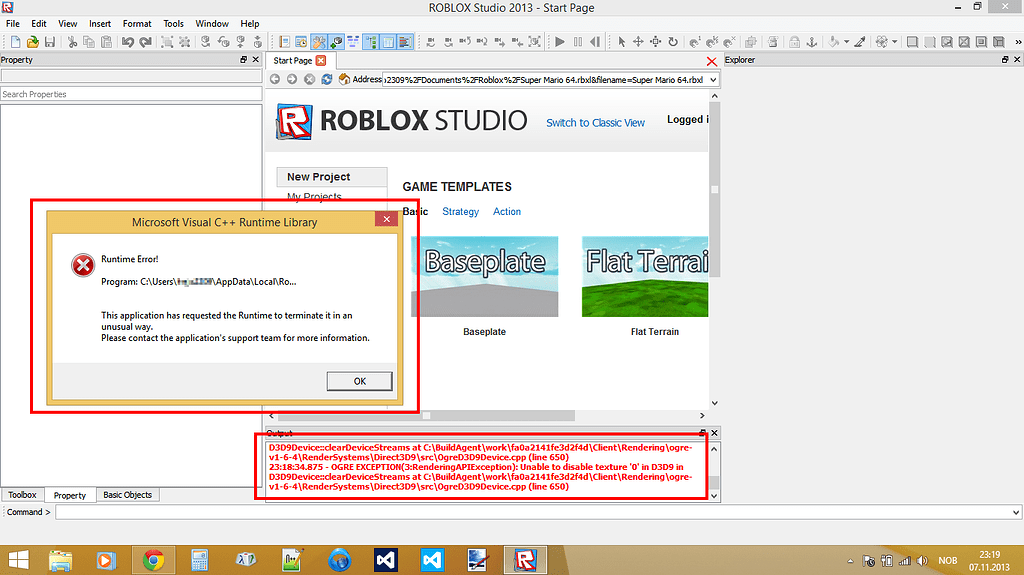Click the browser Stop icon
Viewport: 1024px width, 575px height.
310,79
